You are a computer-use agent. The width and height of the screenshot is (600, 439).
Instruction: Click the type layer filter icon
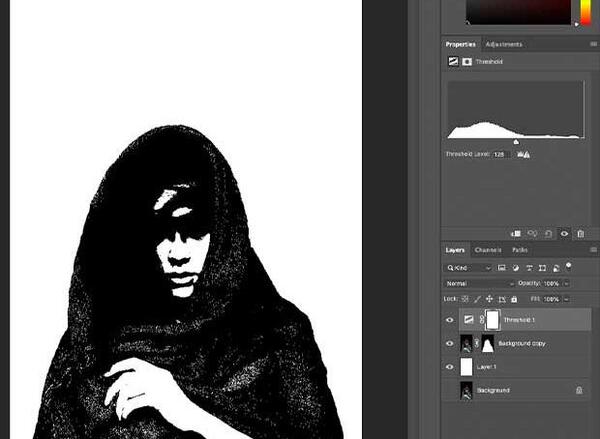[529, 268]
